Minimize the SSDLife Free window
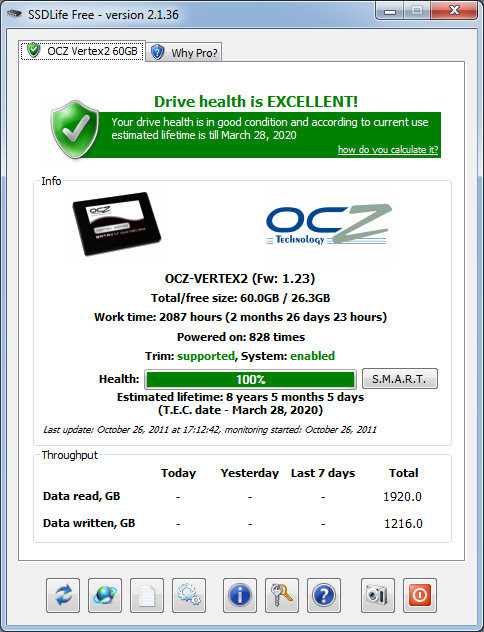 pyautogui.click(x=390, y=10)
